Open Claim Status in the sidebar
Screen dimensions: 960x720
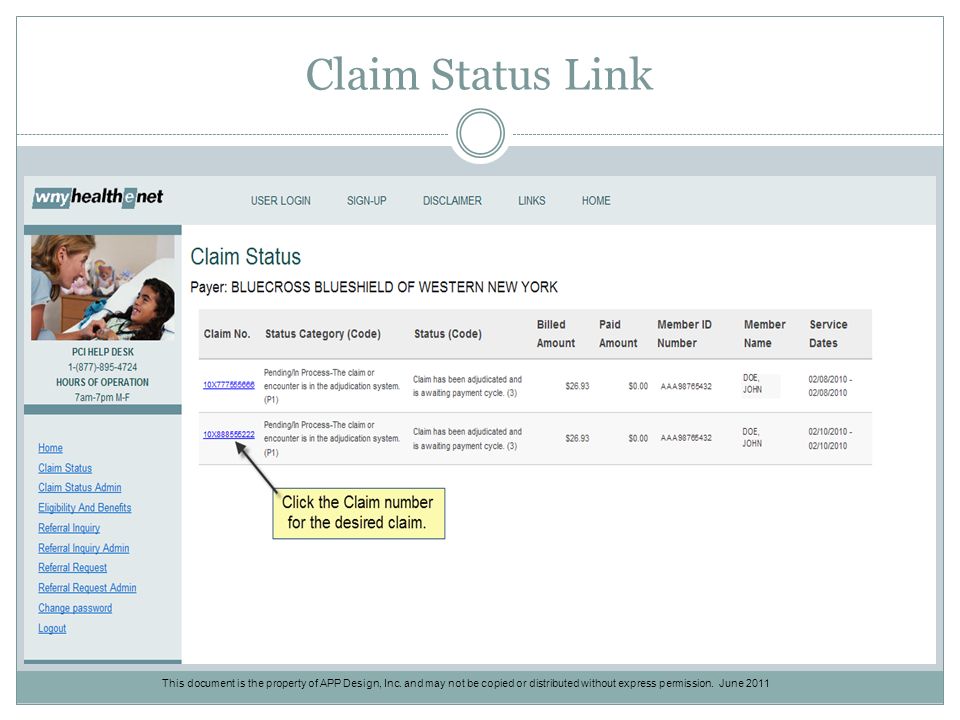point(65,468)
